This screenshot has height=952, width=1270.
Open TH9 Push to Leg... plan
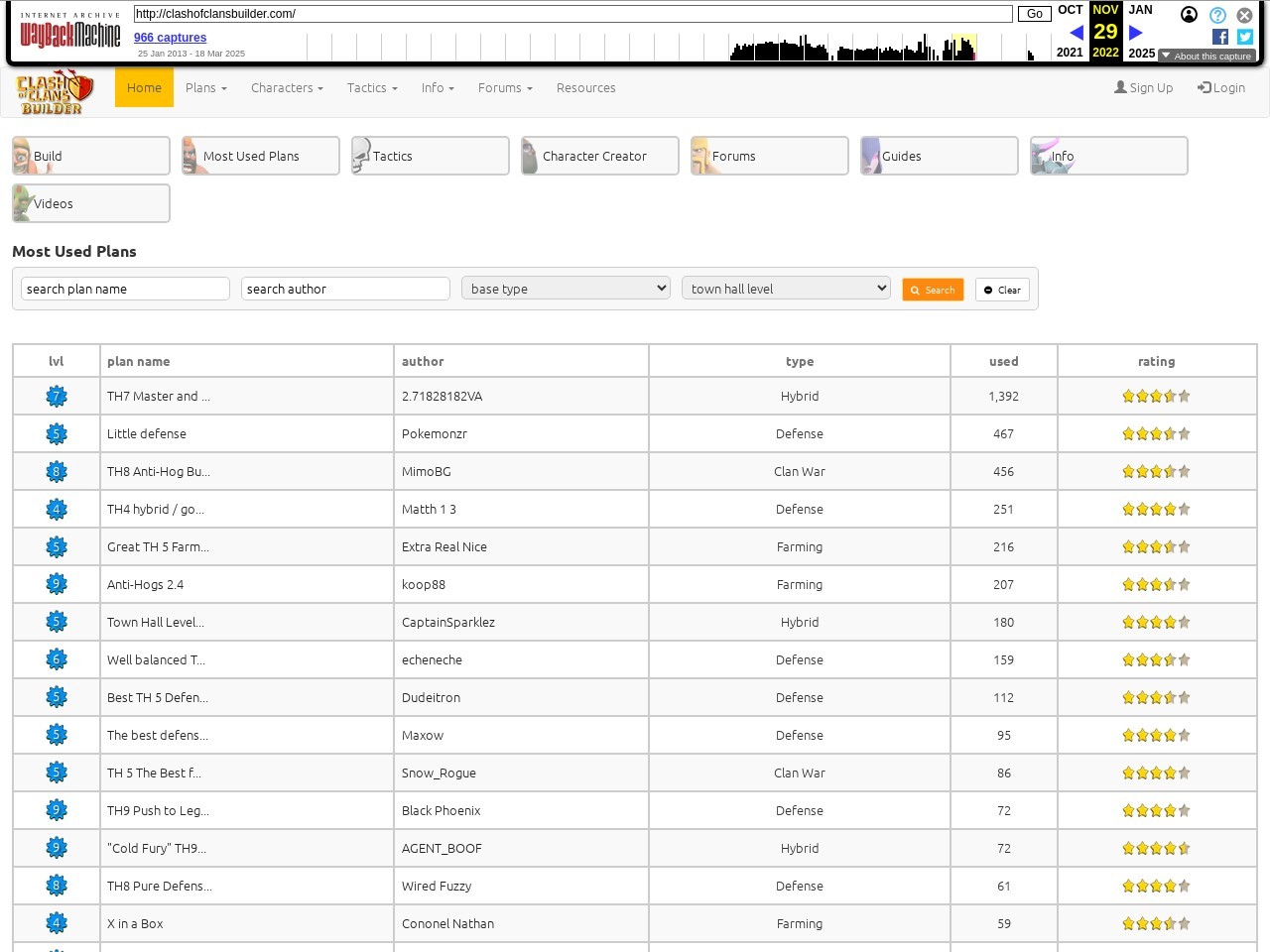[x=158, y=811]
